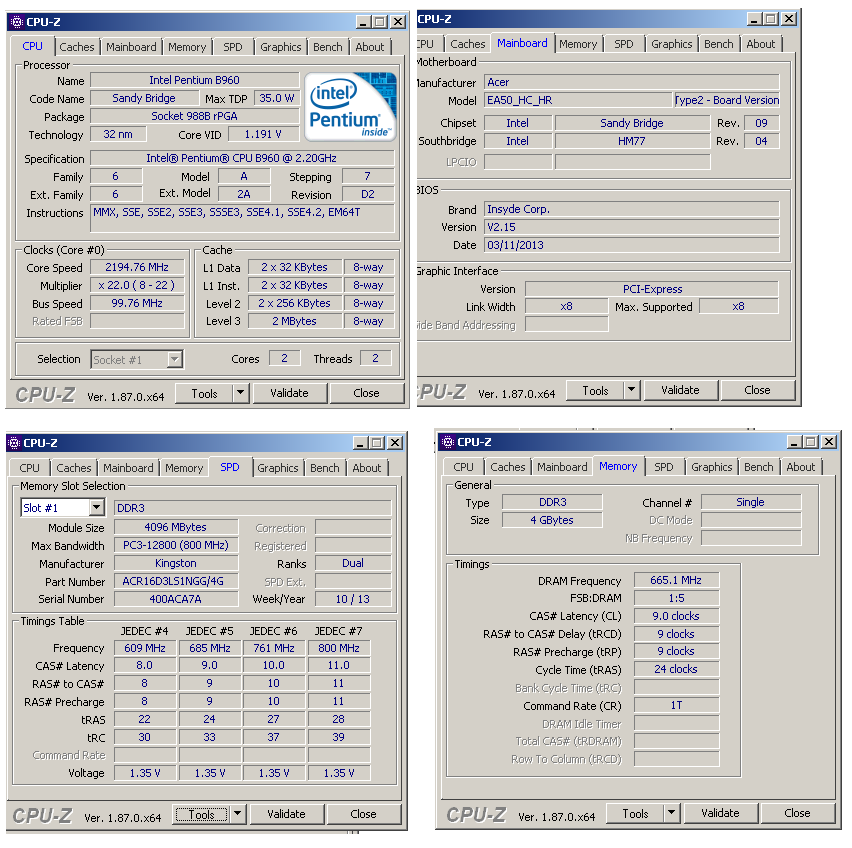Click the Command Rate value 1T
This screenshot has height=848, width=852.
tap(676, 705)
